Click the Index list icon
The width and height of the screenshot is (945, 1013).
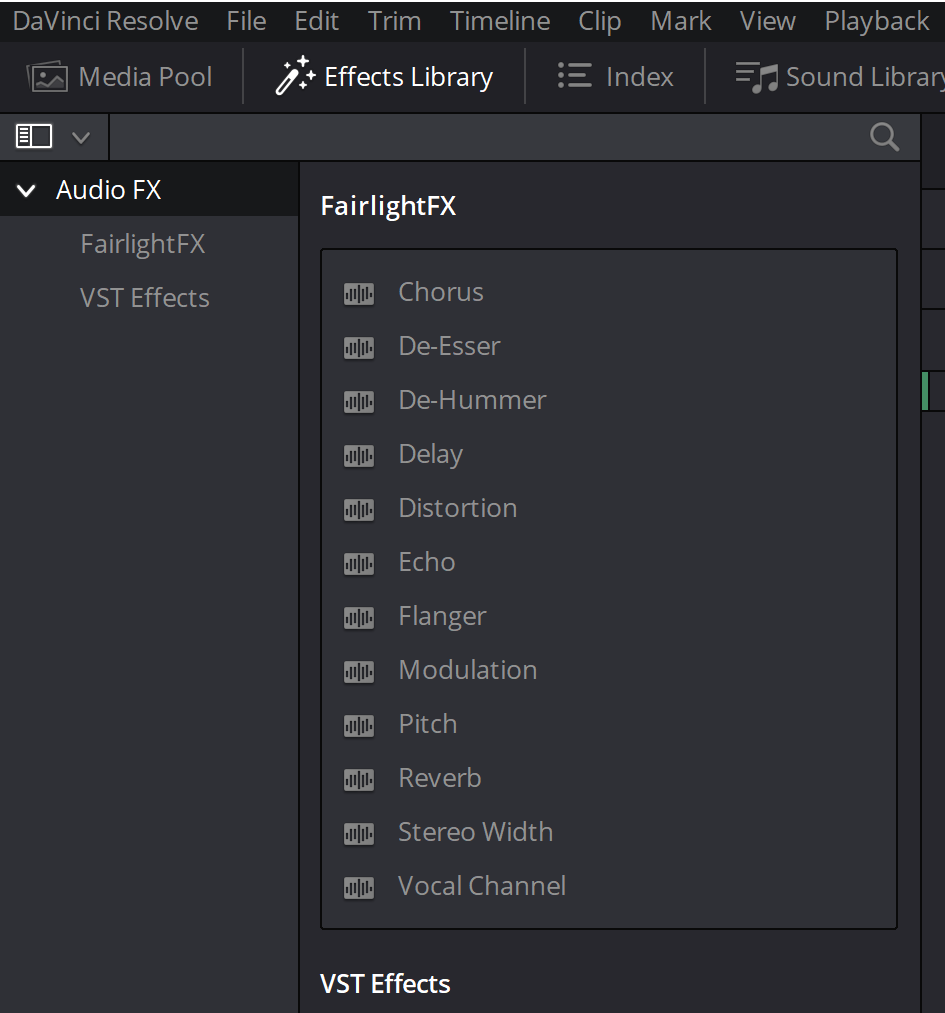coord(575,76)
